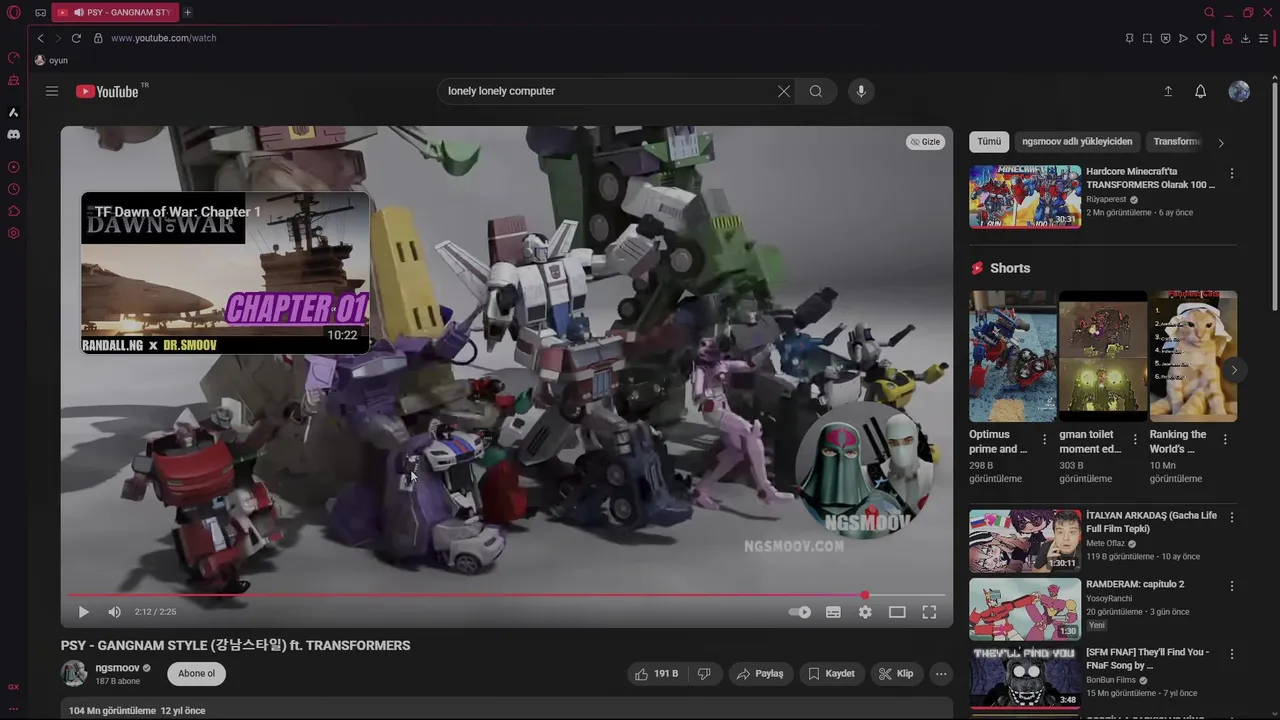
Task: Clear the YouTube search box text
Action: (784, 91)
